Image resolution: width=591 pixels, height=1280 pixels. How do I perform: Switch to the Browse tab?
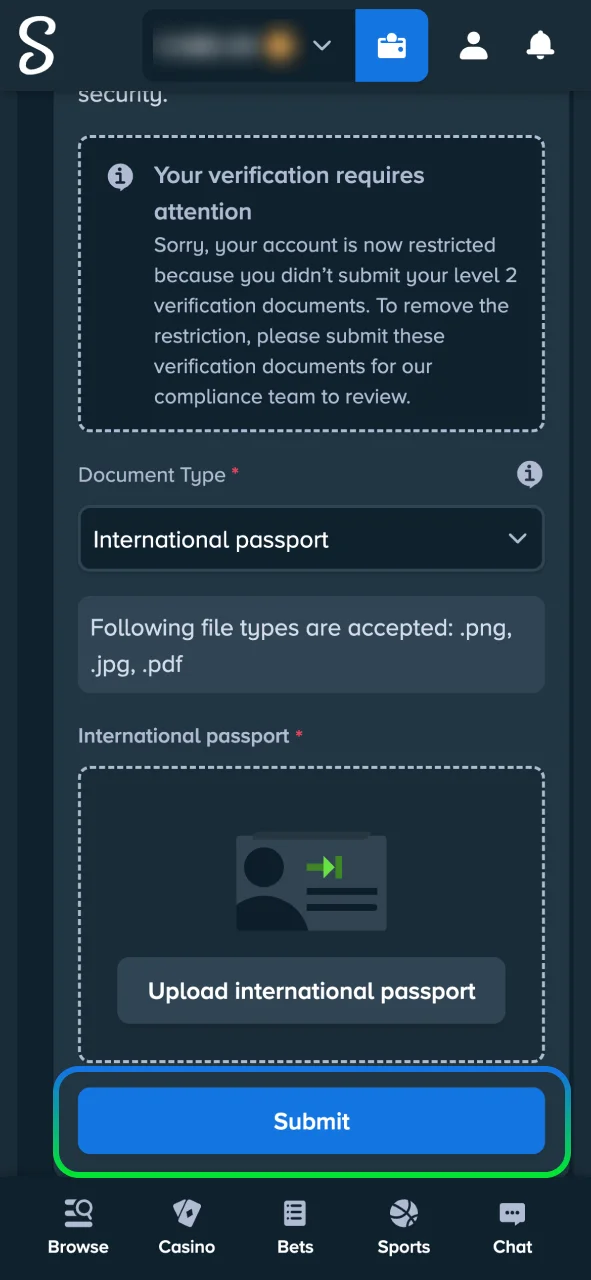[78, 1224]
